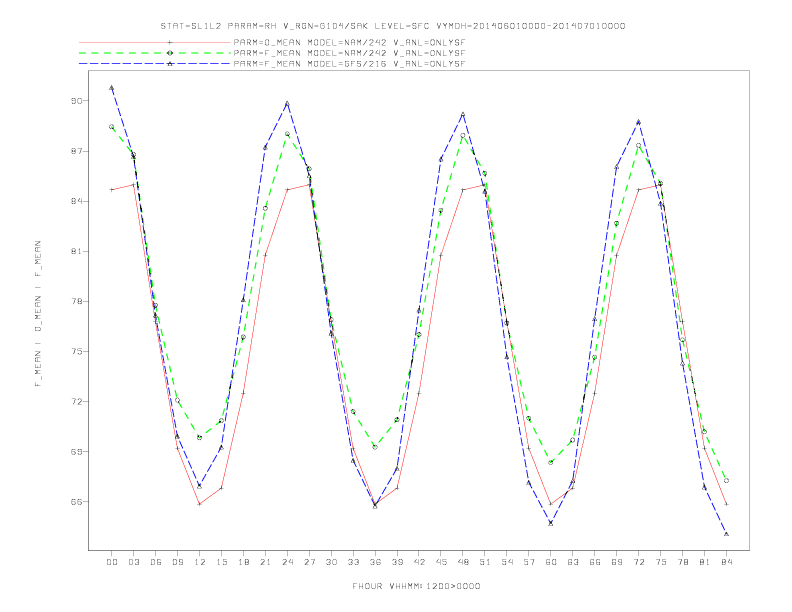Click the plus marker on the red legend line
Viewport: 792px width, 612px height.
170,42
